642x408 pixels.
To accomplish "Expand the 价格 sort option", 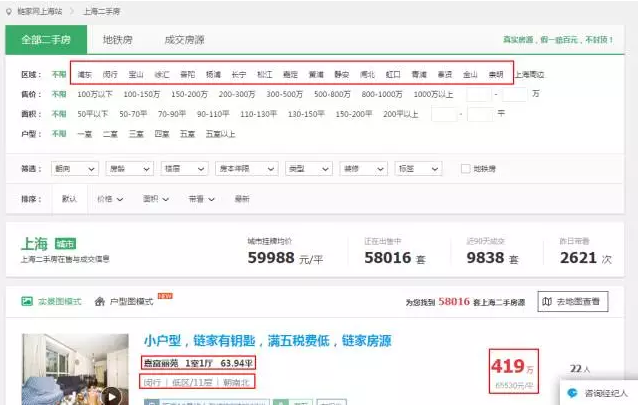I will click(x=110, y=199).
